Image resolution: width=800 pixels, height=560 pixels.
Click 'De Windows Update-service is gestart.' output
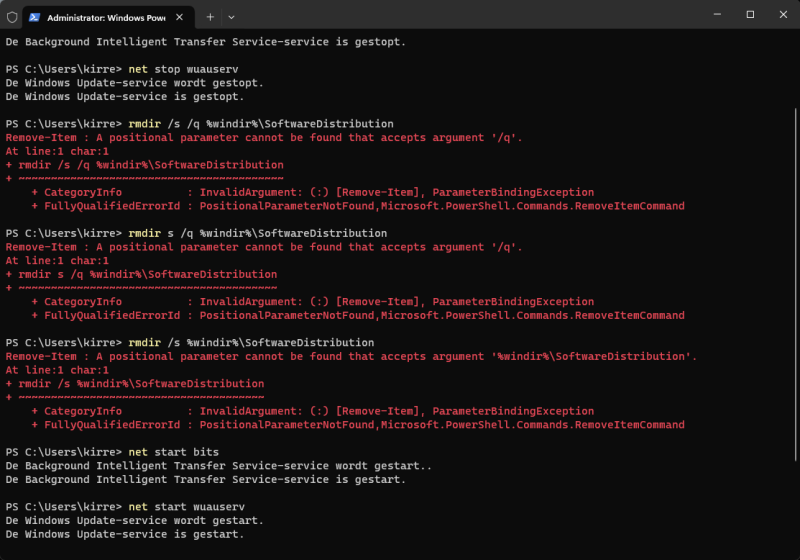134,535
